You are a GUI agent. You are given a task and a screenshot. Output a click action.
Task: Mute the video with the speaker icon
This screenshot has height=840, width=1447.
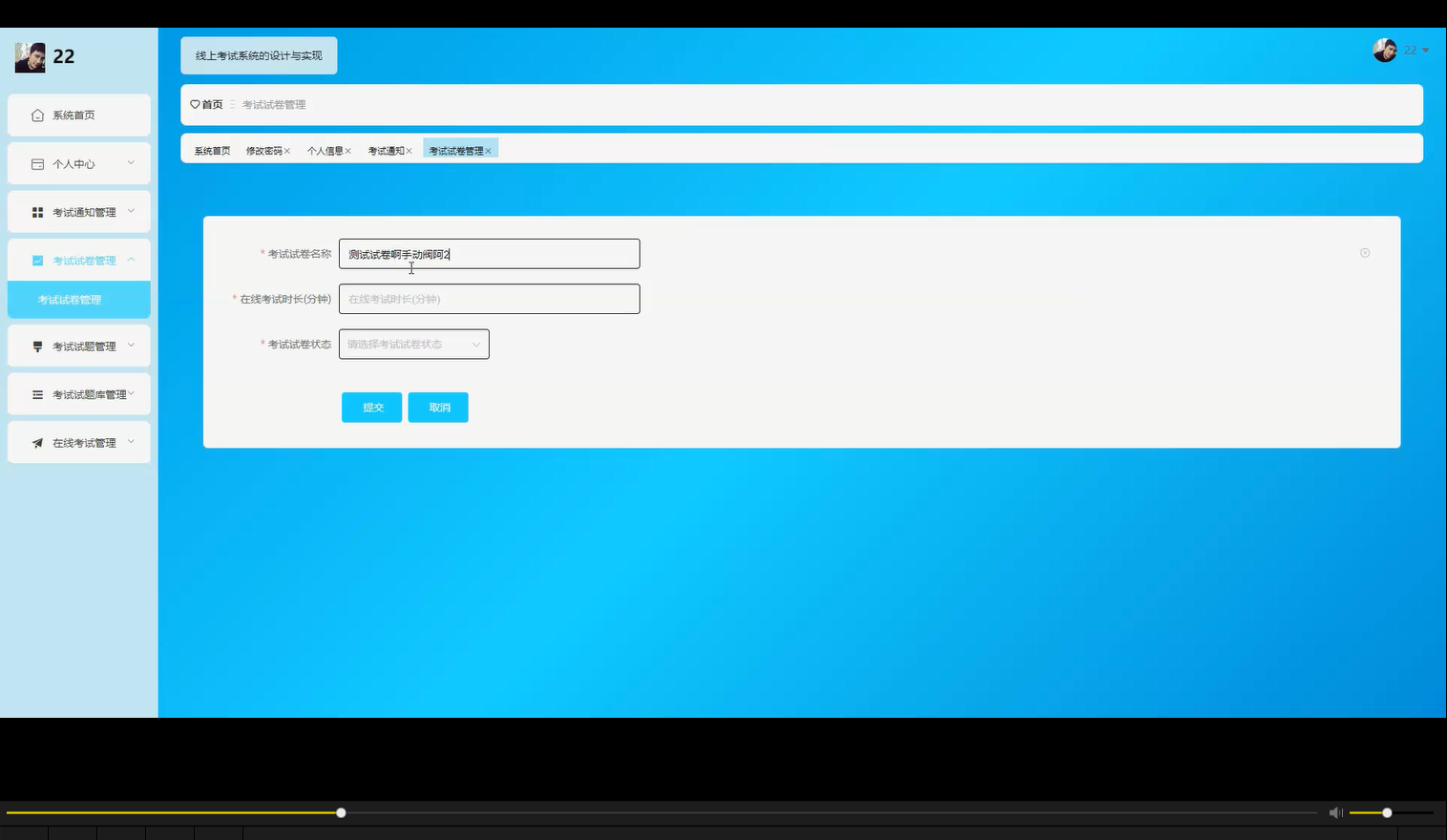1335,812
